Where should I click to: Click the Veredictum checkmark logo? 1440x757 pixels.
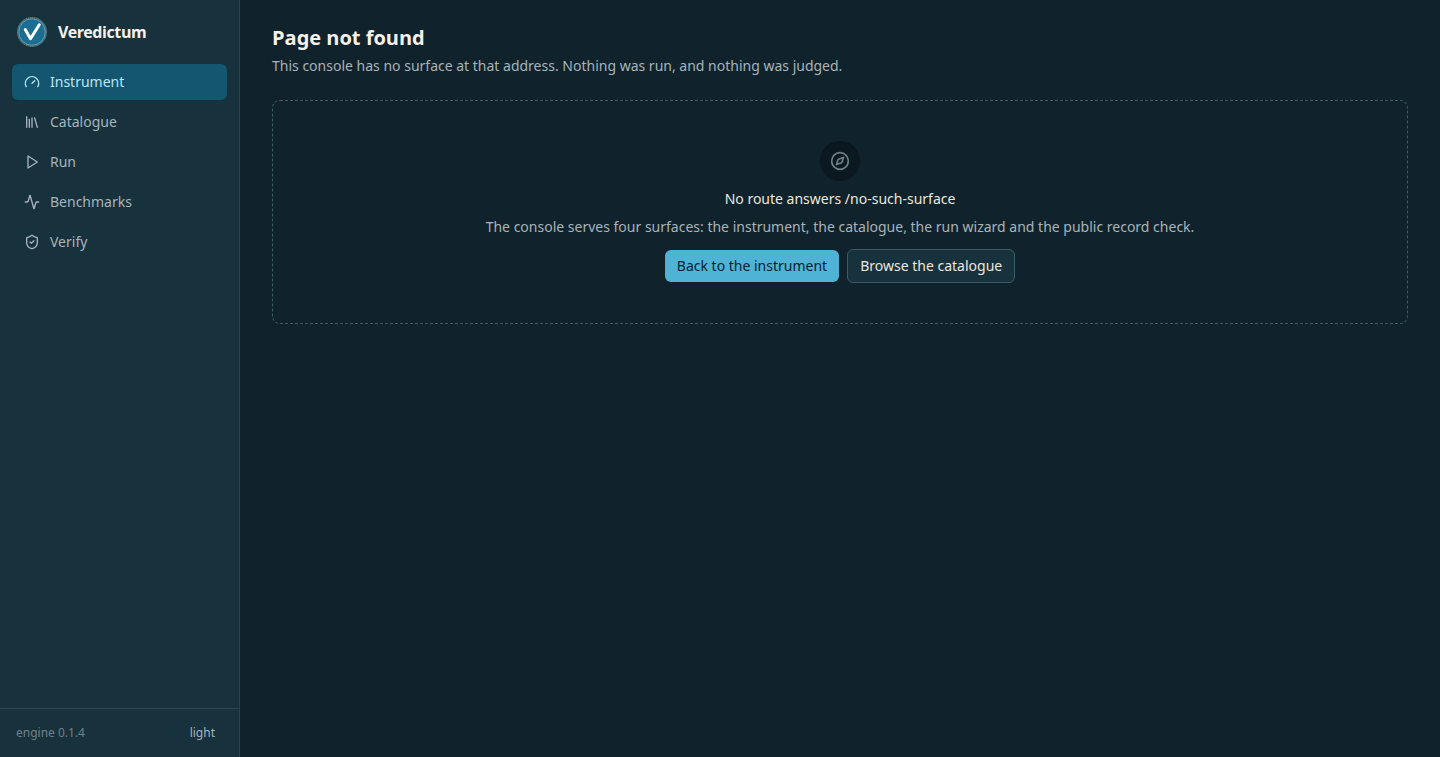click(x=32, y=32)
